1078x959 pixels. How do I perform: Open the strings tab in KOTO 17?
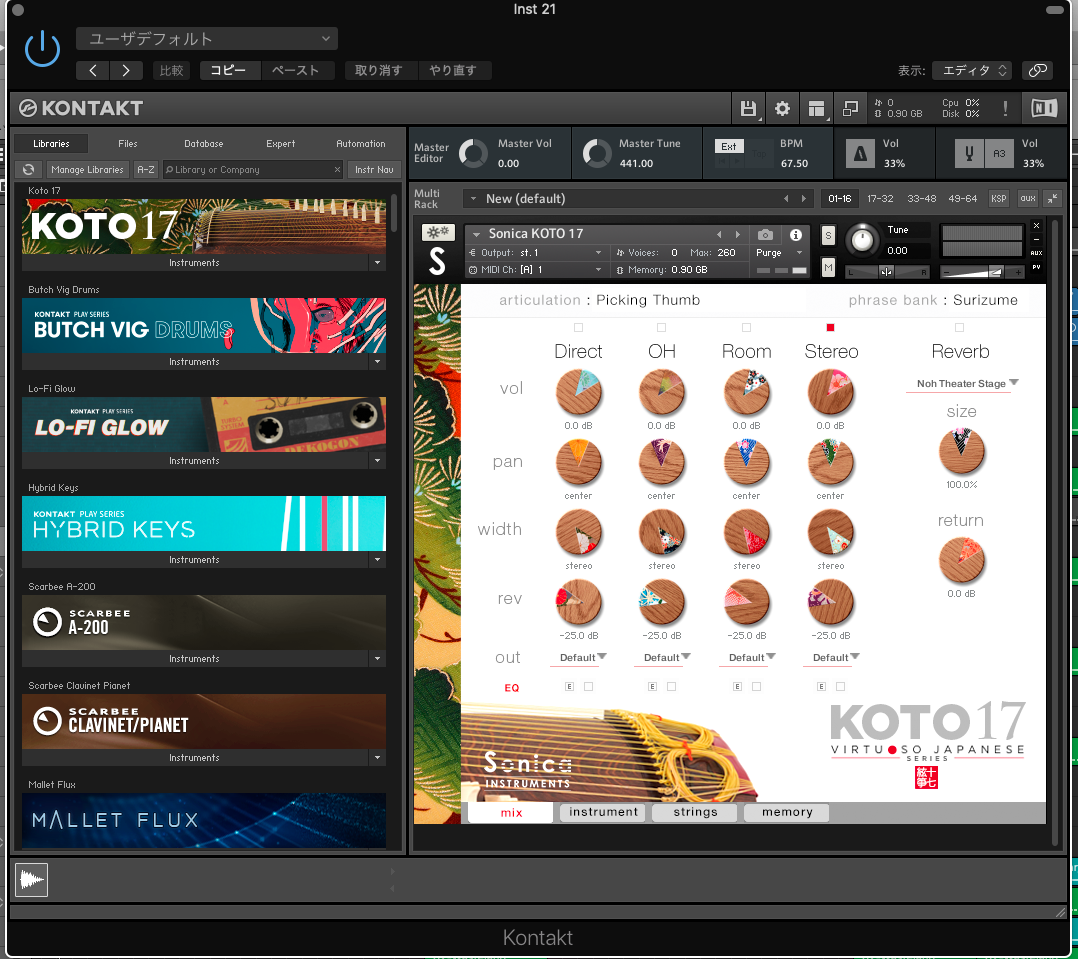click(695, 812)
